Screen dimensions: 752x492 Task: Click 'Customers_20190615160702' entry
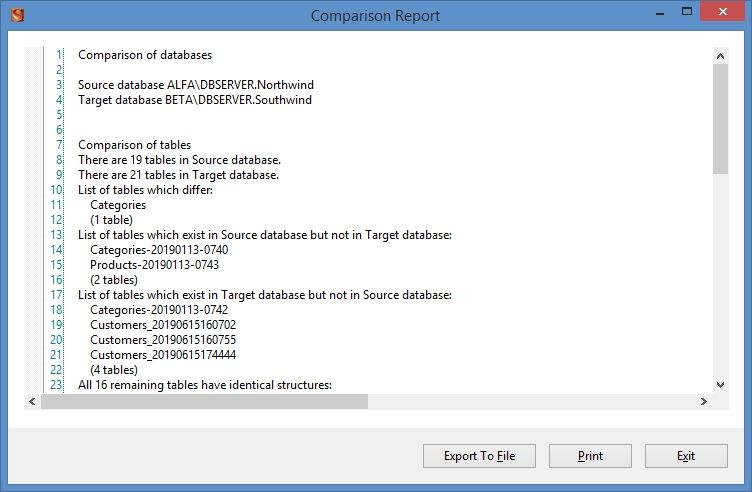(x=163, y=325)
